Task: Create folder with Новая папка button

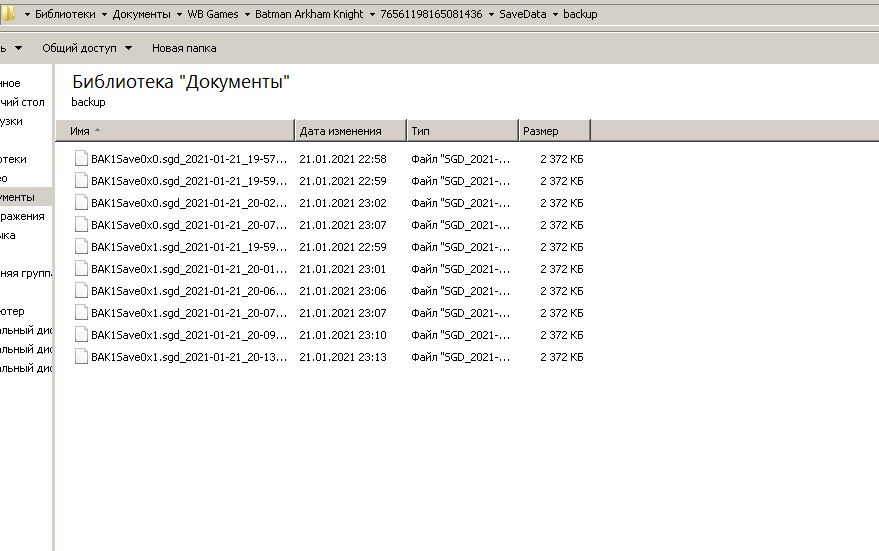Action: click(x=184, y=48)
